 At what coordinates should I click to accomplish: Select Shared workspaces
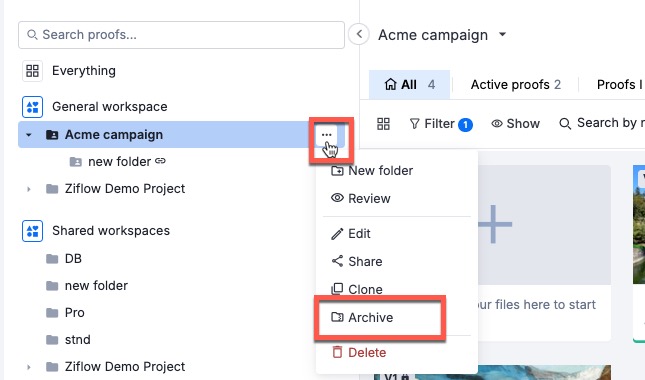(x=111, y=231)
